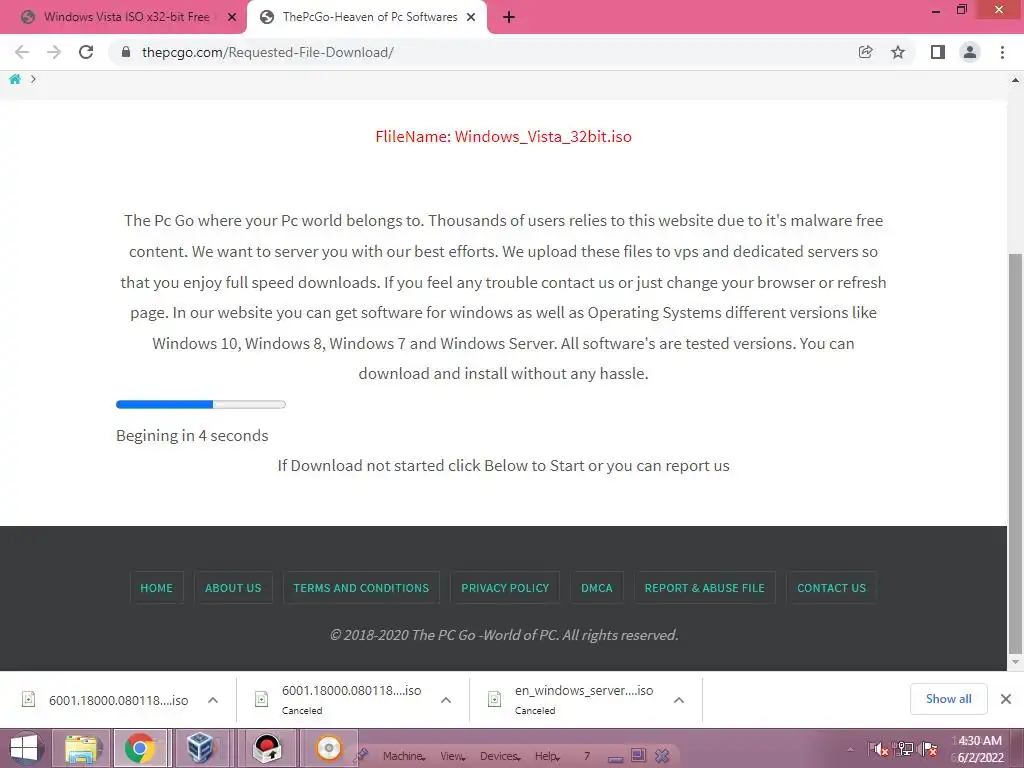This screenshot has width=1024, height=768.
Task: Reload the thepcgo.com page
Action: [86, 52]
